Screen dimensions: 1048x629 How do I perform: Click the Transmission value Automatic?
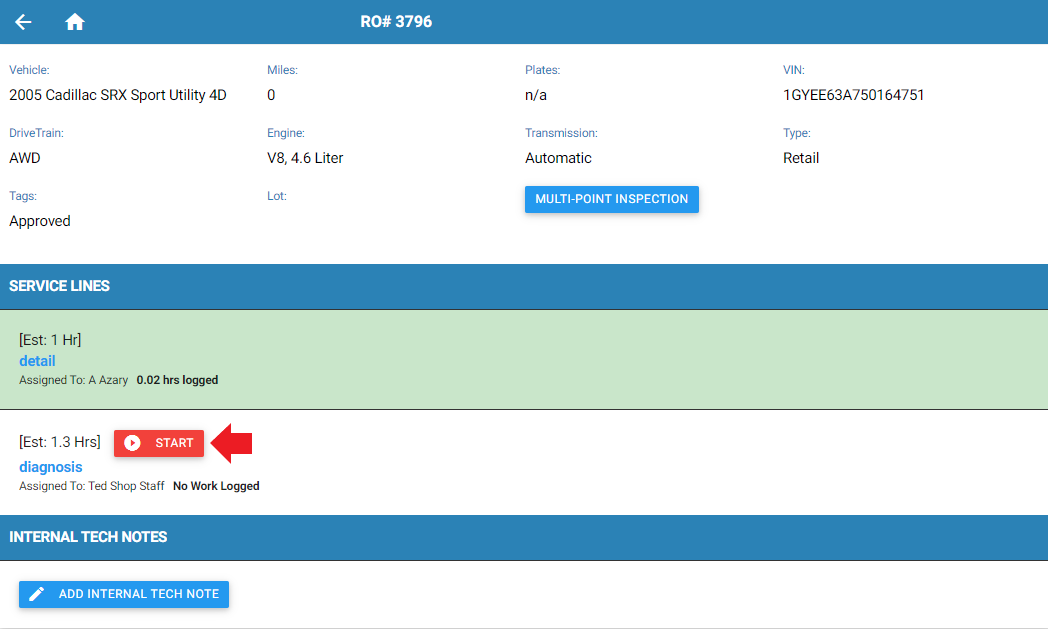pyautogui.click(x=558, y=158)
